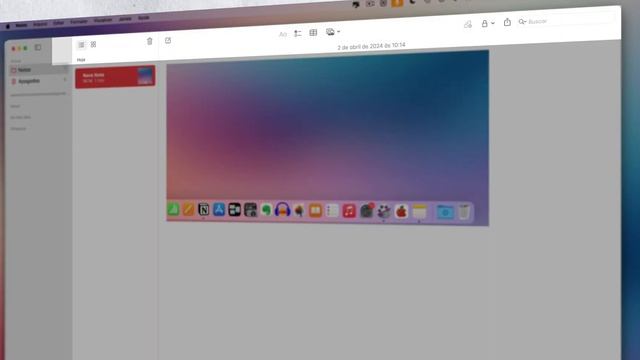Open the Visualizar menu

pos(103,20)
